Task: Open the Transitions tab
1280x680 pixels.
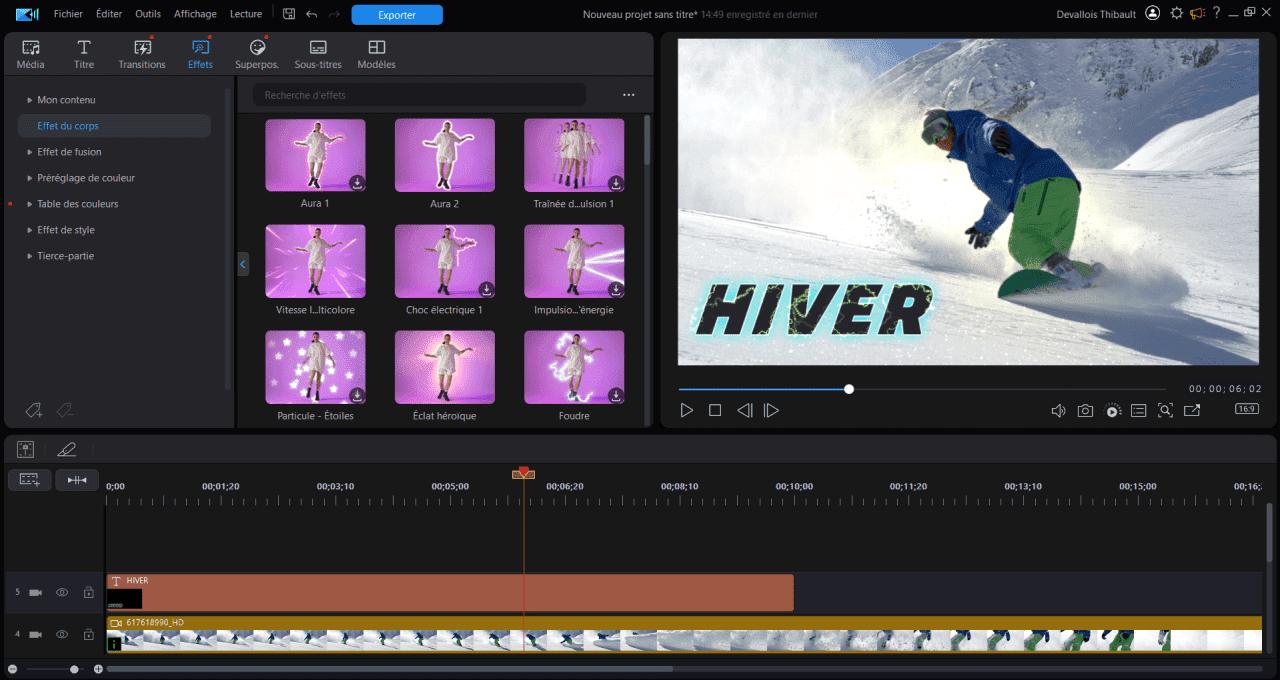Action: click(142, 54)
